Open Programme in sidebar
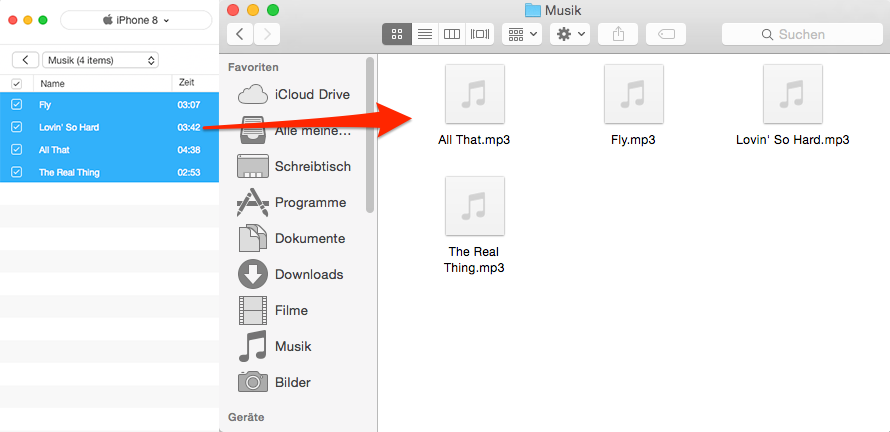890x432 pixels. coord(292,202)
